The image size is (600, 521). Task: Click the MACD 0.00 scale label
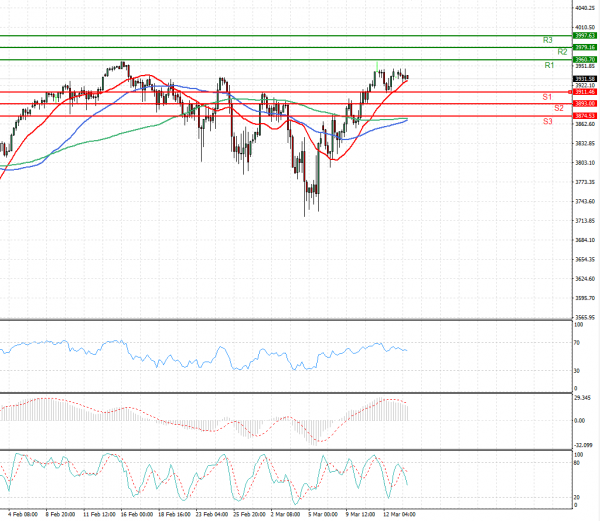[580, 421]
